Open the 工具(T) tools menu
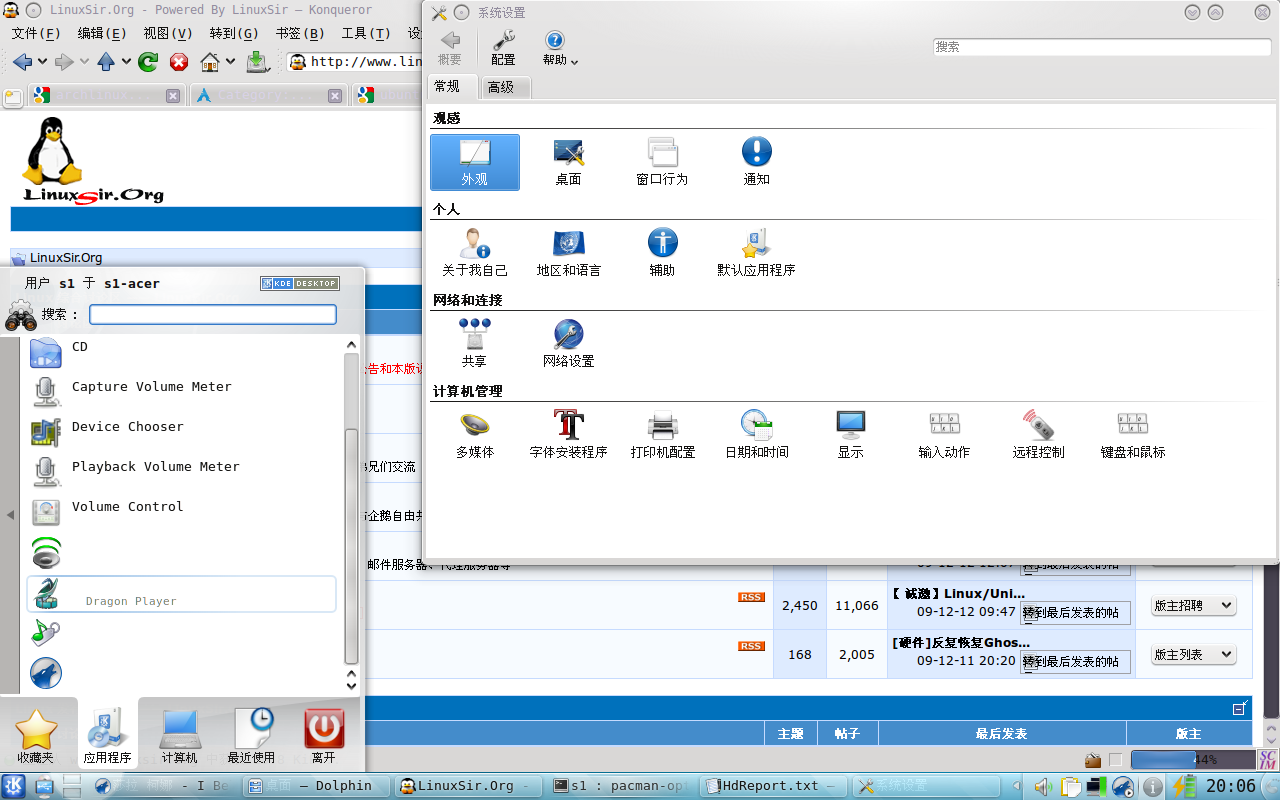 [366, 33]
